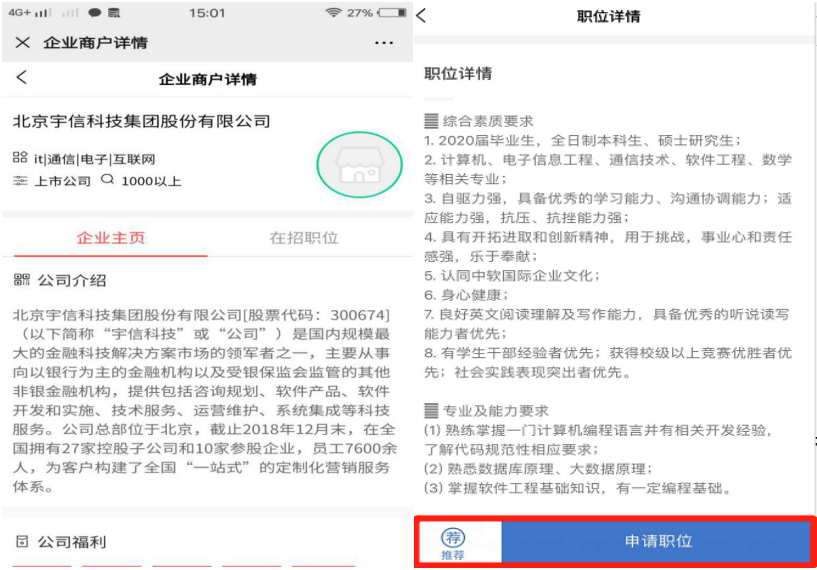
Task: Tap the company storefront logo placeholder
Action: tap(360, 164)
